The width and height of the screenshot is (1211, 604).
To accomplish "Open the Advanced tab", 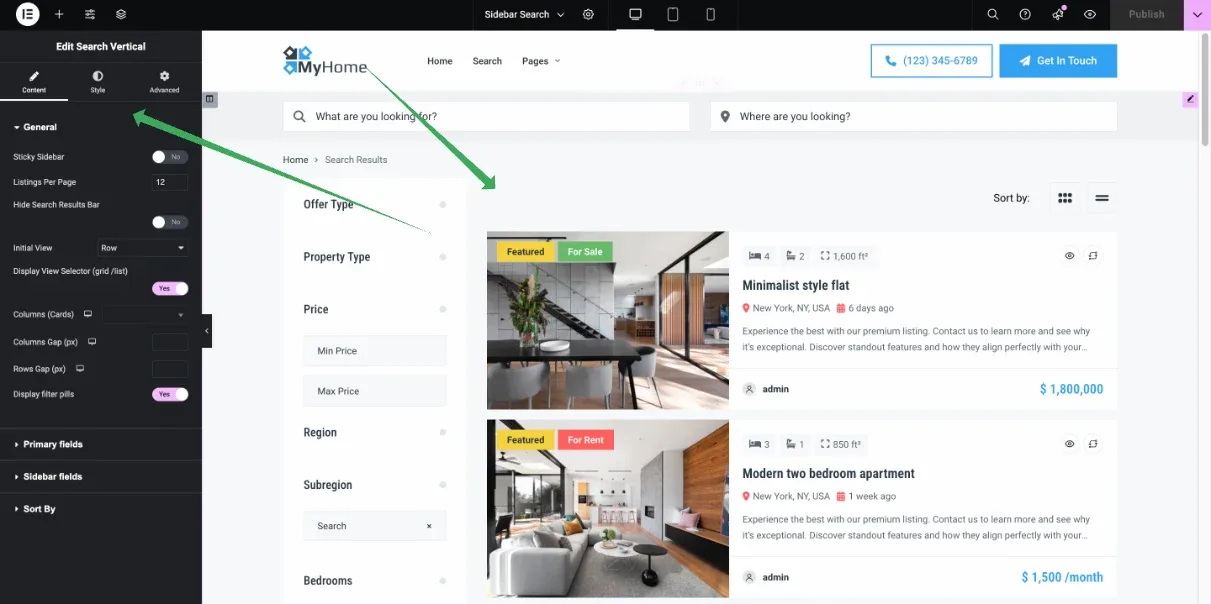I will (x=164, y=82).
